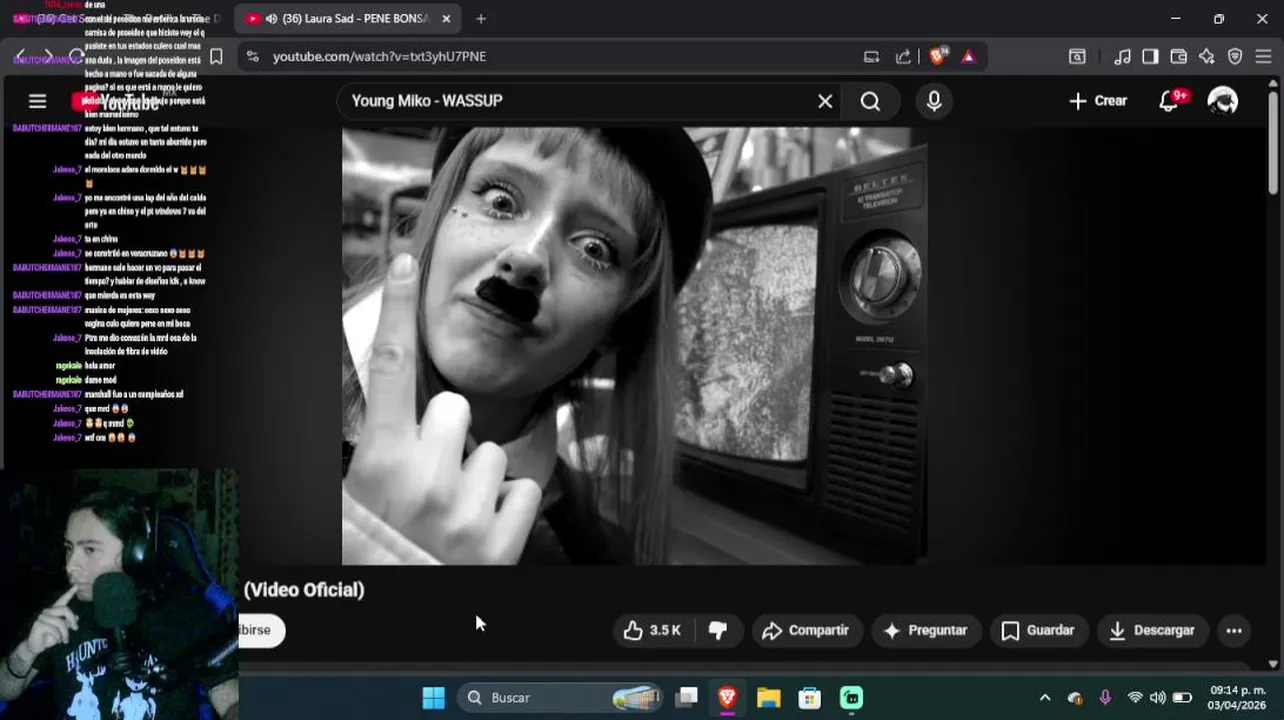Reload the page with the refresh icon
The height and width of the screenshot is (720, 1284).
click(76, 56)
